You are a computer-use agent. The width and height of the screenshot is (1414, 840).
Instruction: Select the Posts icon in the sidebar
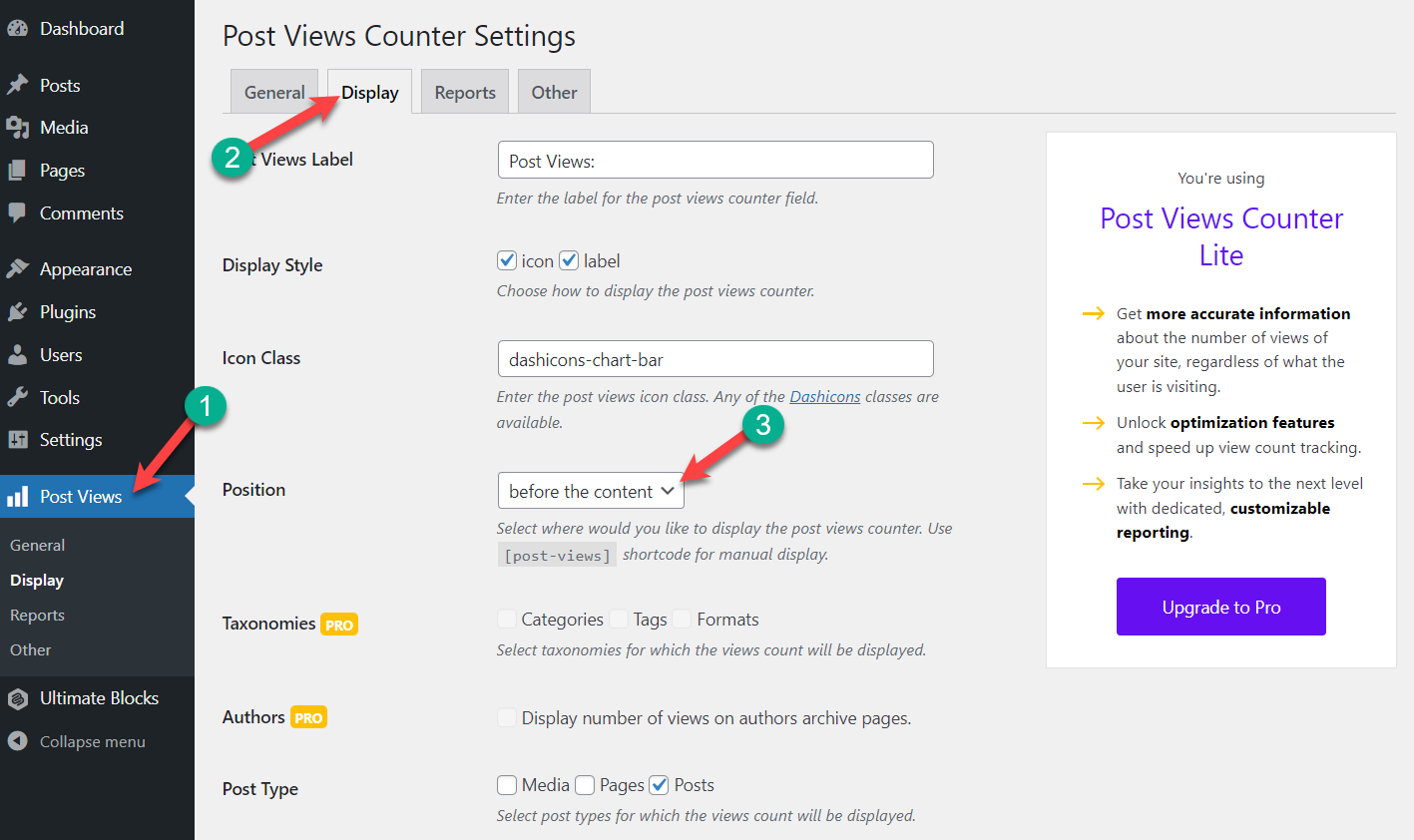19,85
